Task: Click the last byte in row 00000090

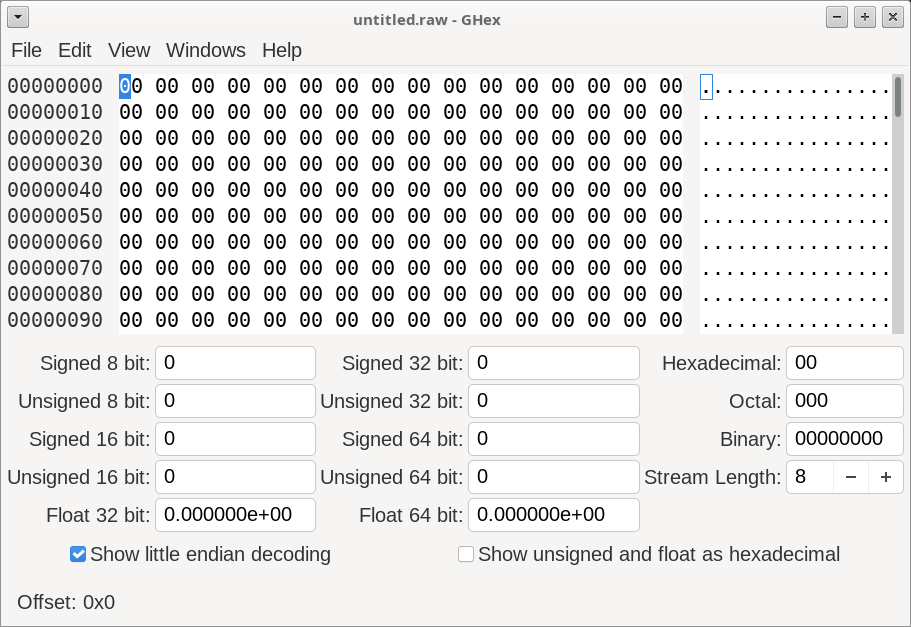Action: point(671,320)
